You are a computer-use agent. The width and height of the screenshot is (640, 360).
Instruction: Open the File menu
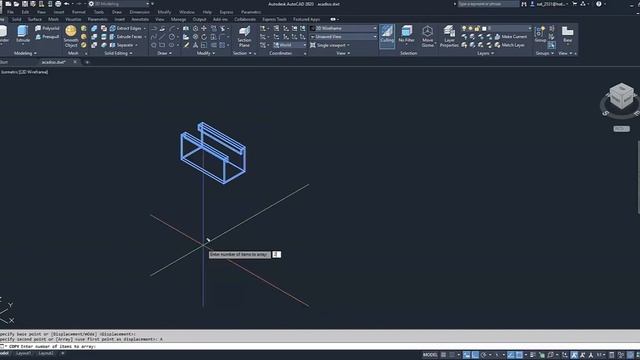click(10, 12)
